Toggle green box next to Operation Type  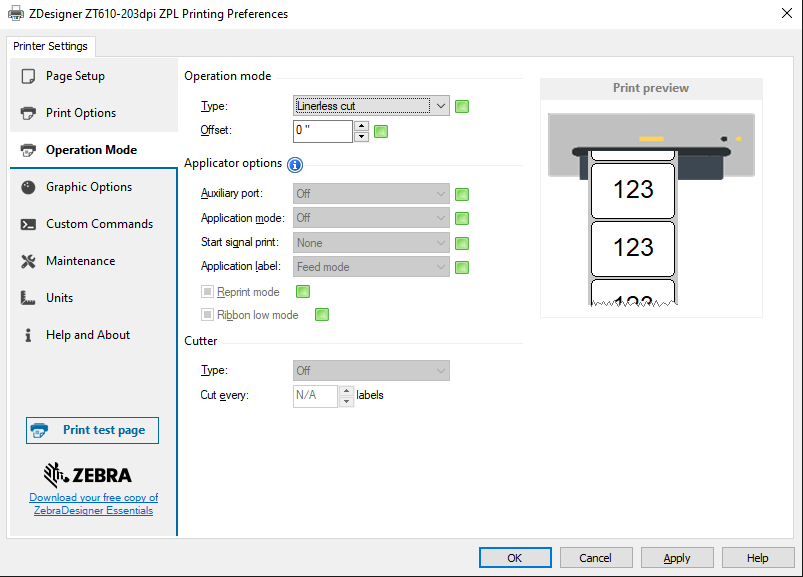pos(462,107)
